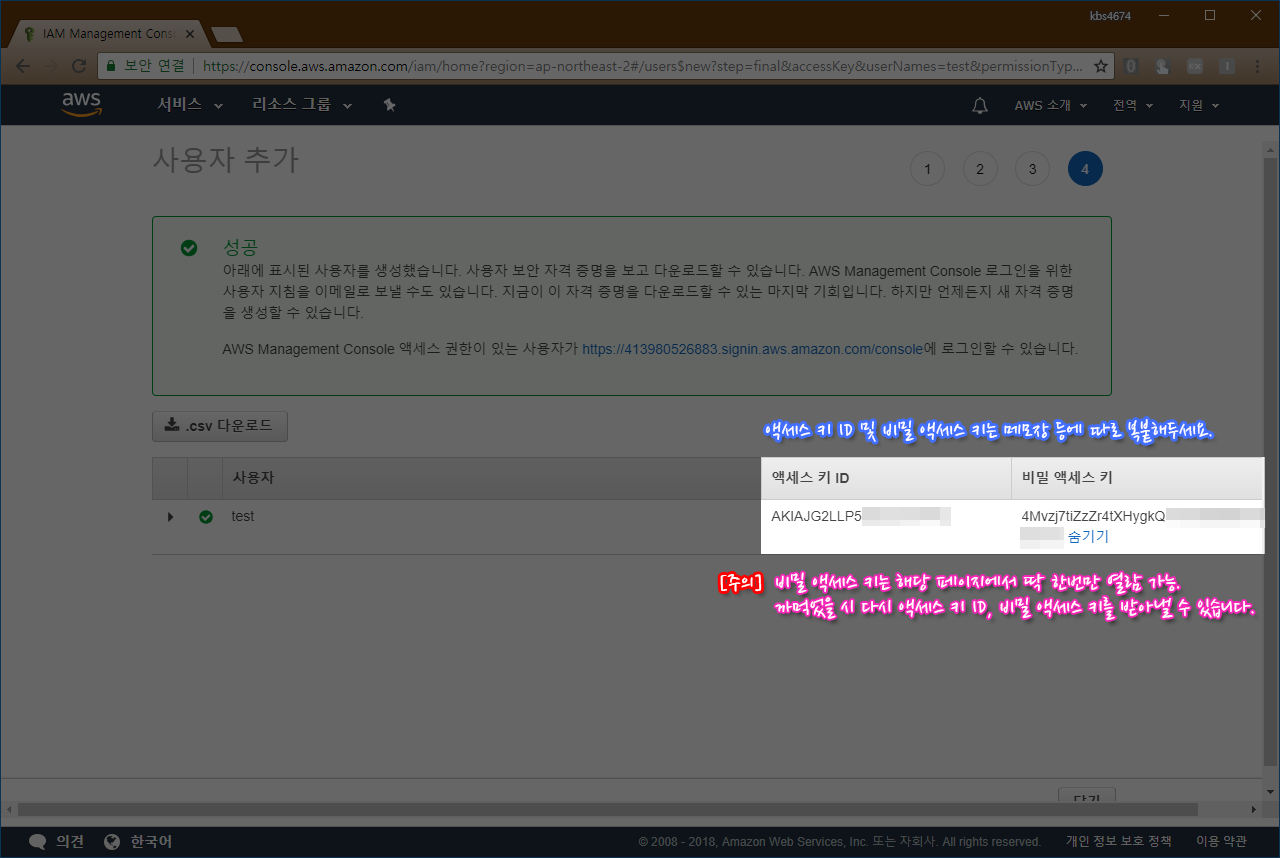Open the Chrome three-dot menu

pos(1257,66)
